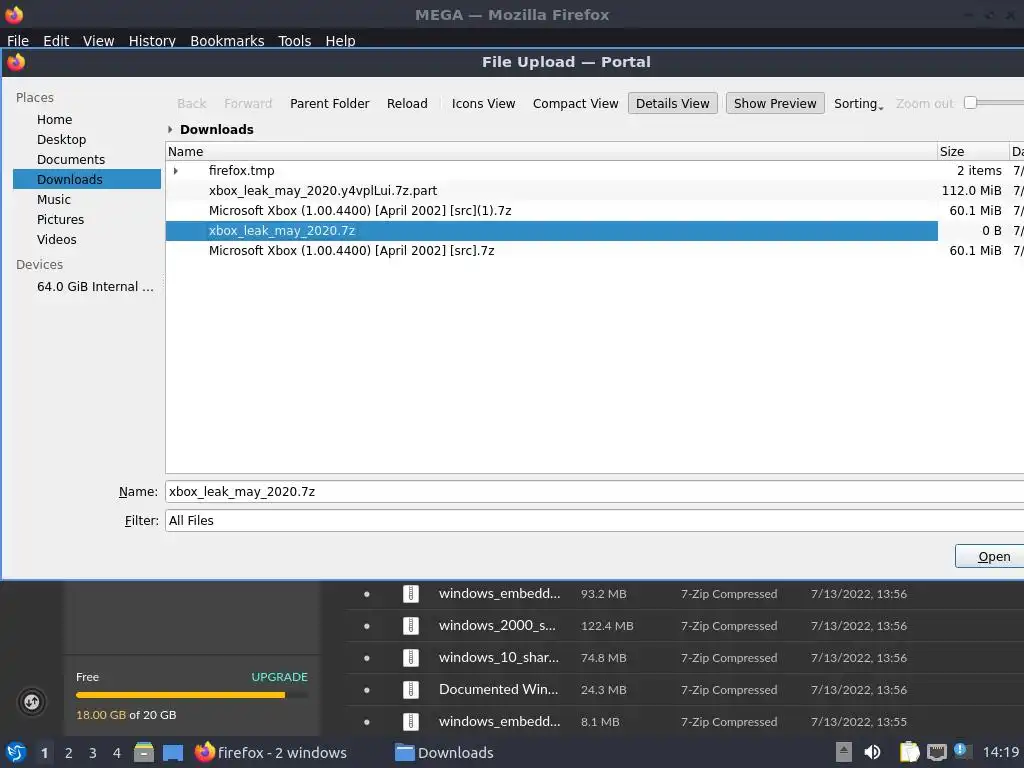
Task: Select Downloads in Places sidebar
Action: pos(87,179)
